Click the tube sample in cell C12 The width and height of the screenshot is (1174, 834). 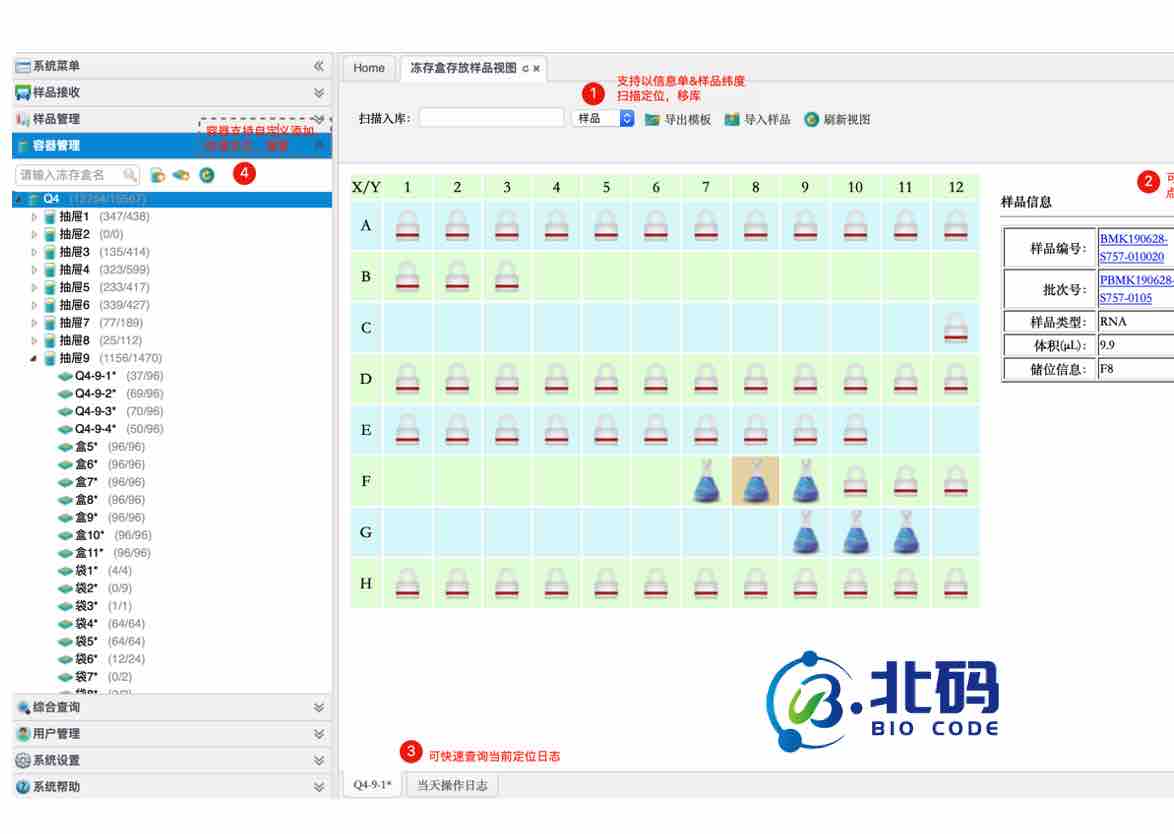955,328
